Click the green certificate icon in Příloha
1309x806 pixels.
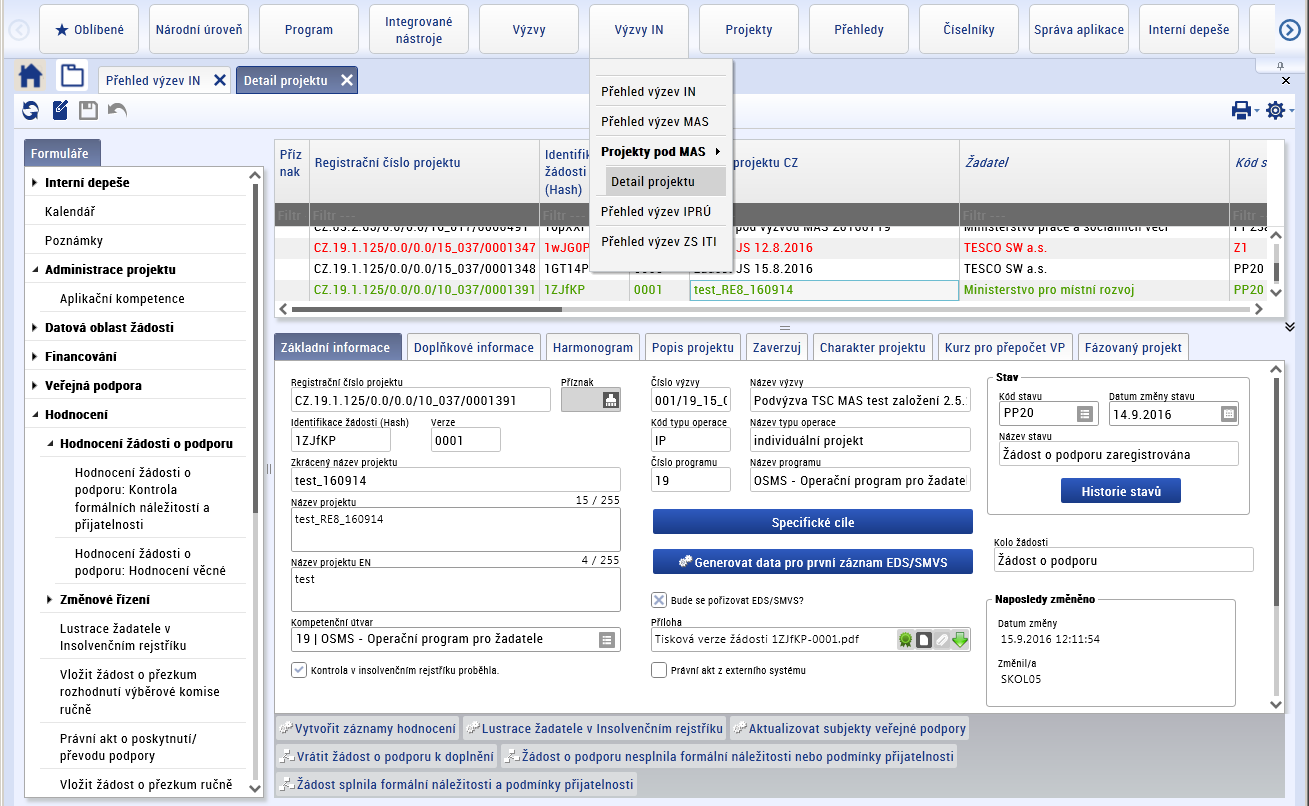point(905,640)
